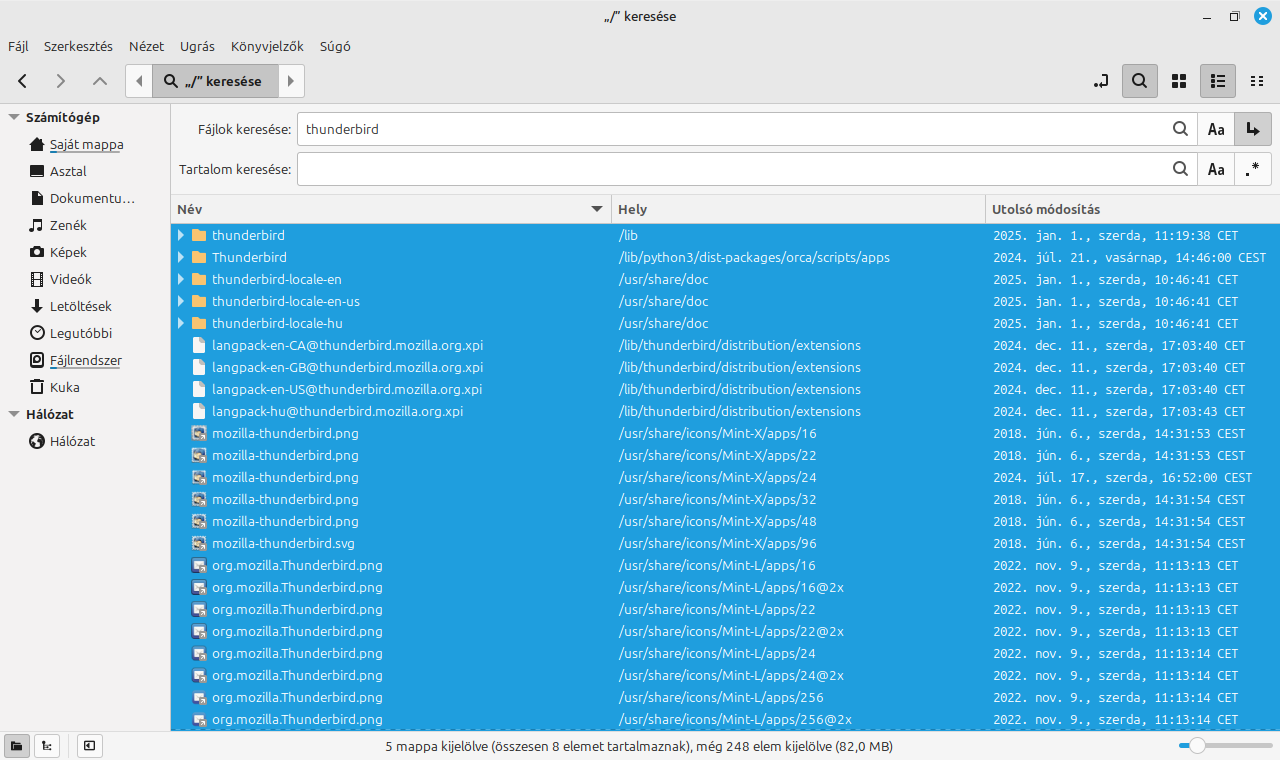Screen dimensions: 1280x760
Task: Click the content search magnifier icon
Action: pyautogui.click(x=1181, y=169)
